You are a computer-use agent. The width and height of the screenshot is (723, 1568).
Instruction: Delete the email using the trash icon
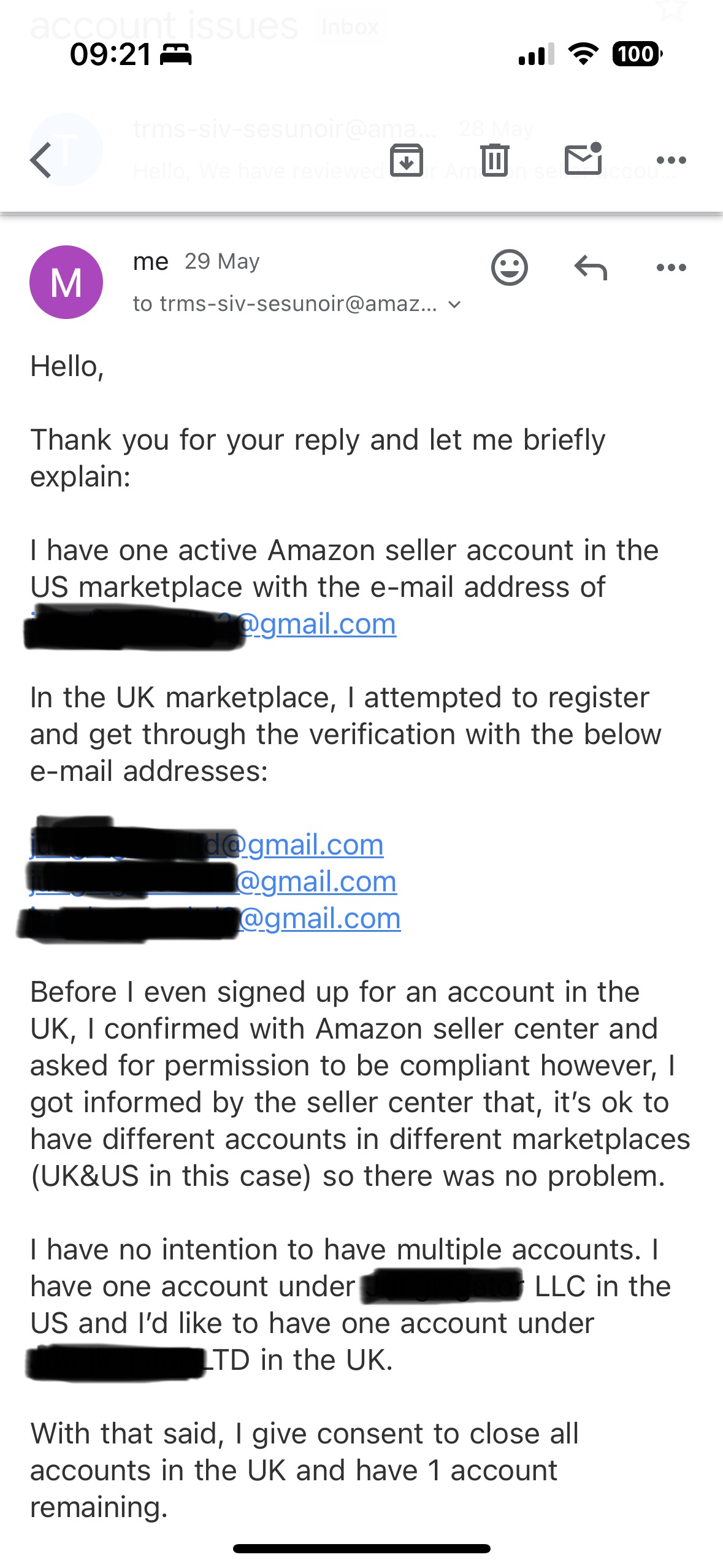pyautogui.click(x=495, y=159)
